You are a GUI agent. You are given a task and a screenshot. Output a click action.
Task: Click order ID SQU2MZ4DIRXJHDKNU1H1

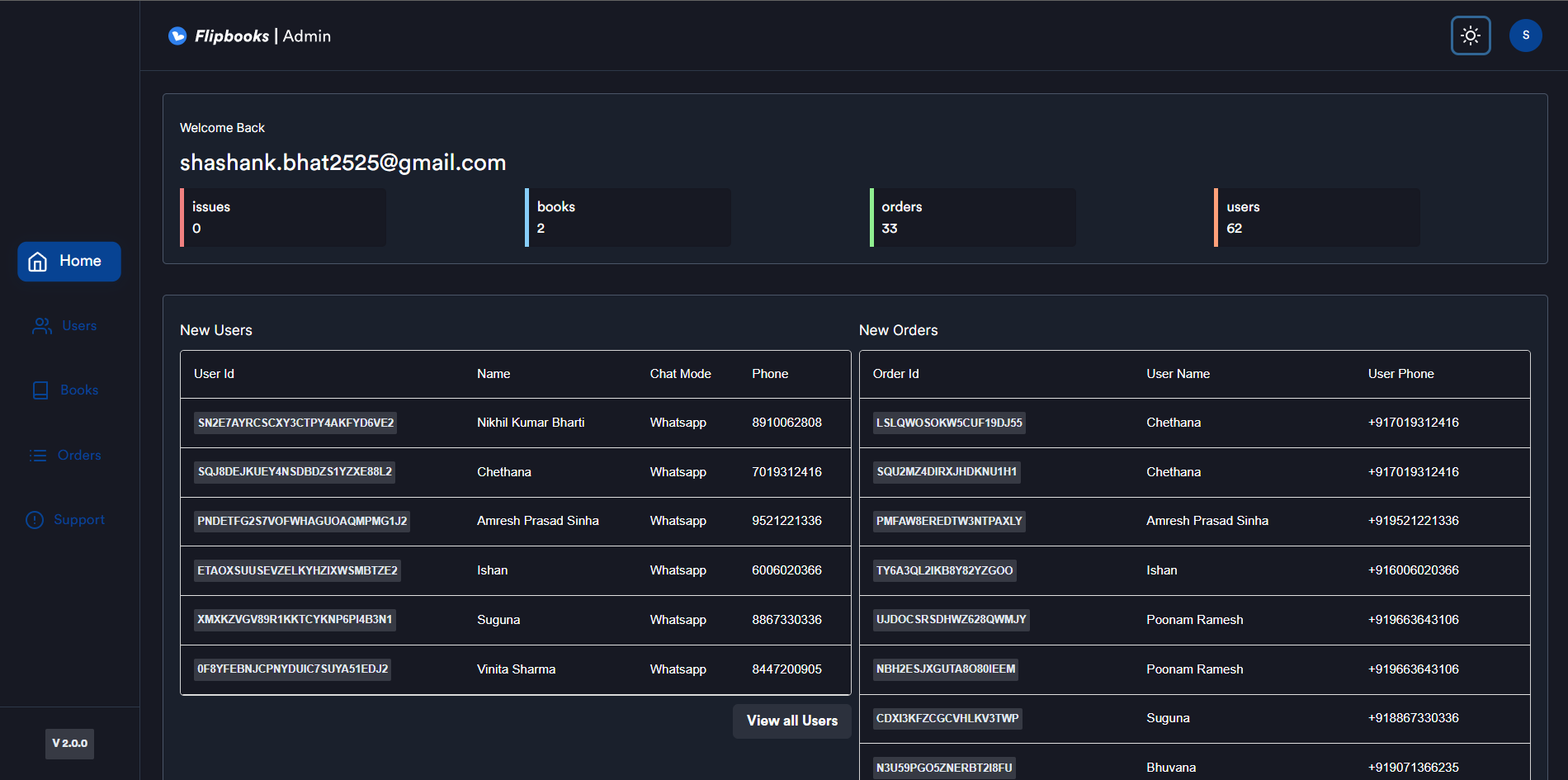click(x=947, y=472)
